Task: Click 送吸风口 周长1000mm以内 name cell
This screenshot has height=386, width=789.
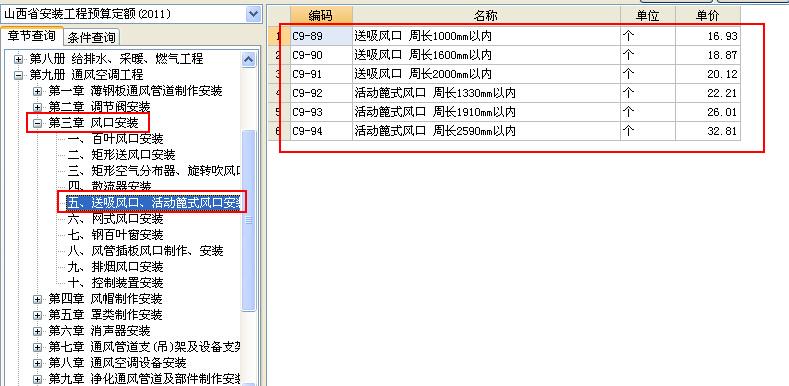Action: click(486, 36)
